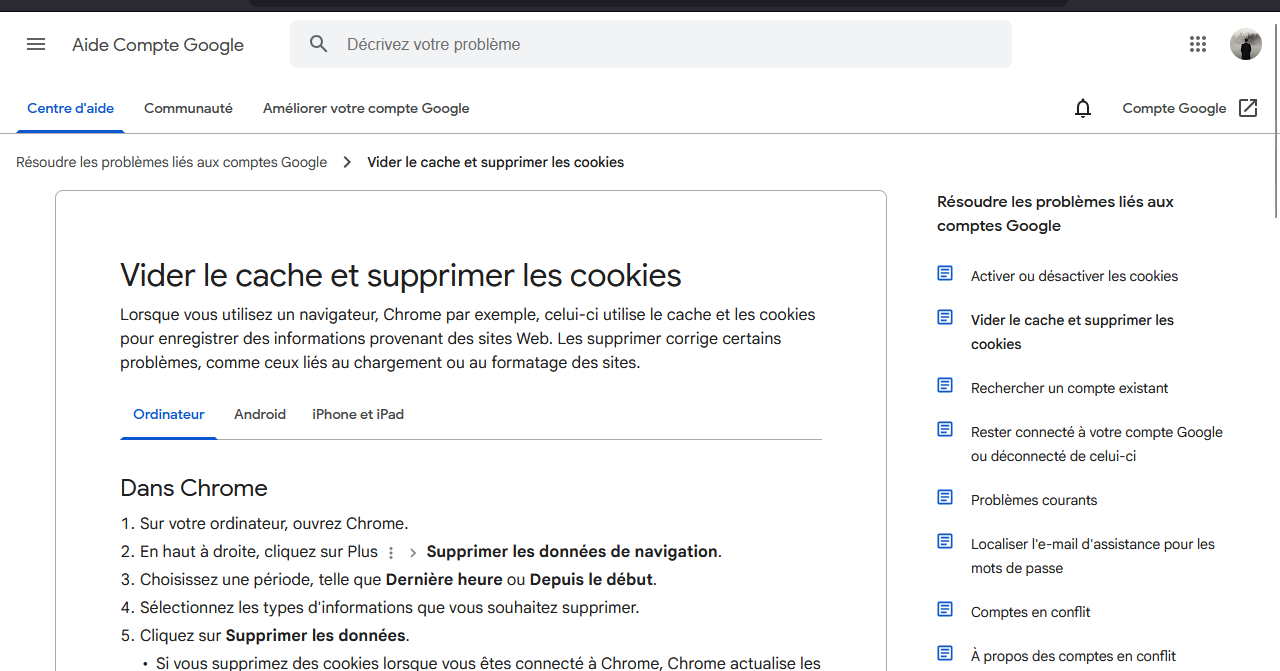Open Rester connecté à votre compte article
1280x671 pixels.
pos(1097,444)
